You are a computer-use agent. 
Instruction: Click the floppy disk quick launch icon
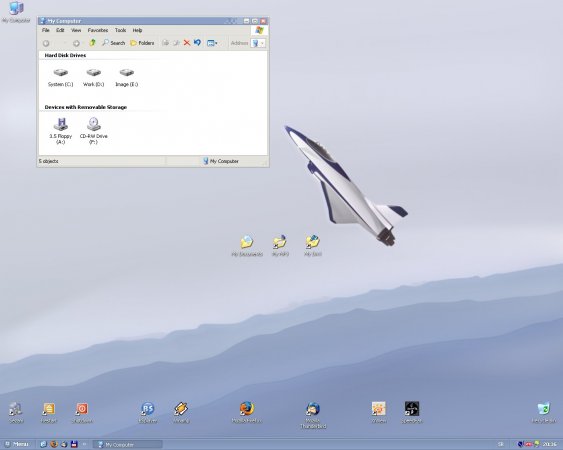pos(74,444)
